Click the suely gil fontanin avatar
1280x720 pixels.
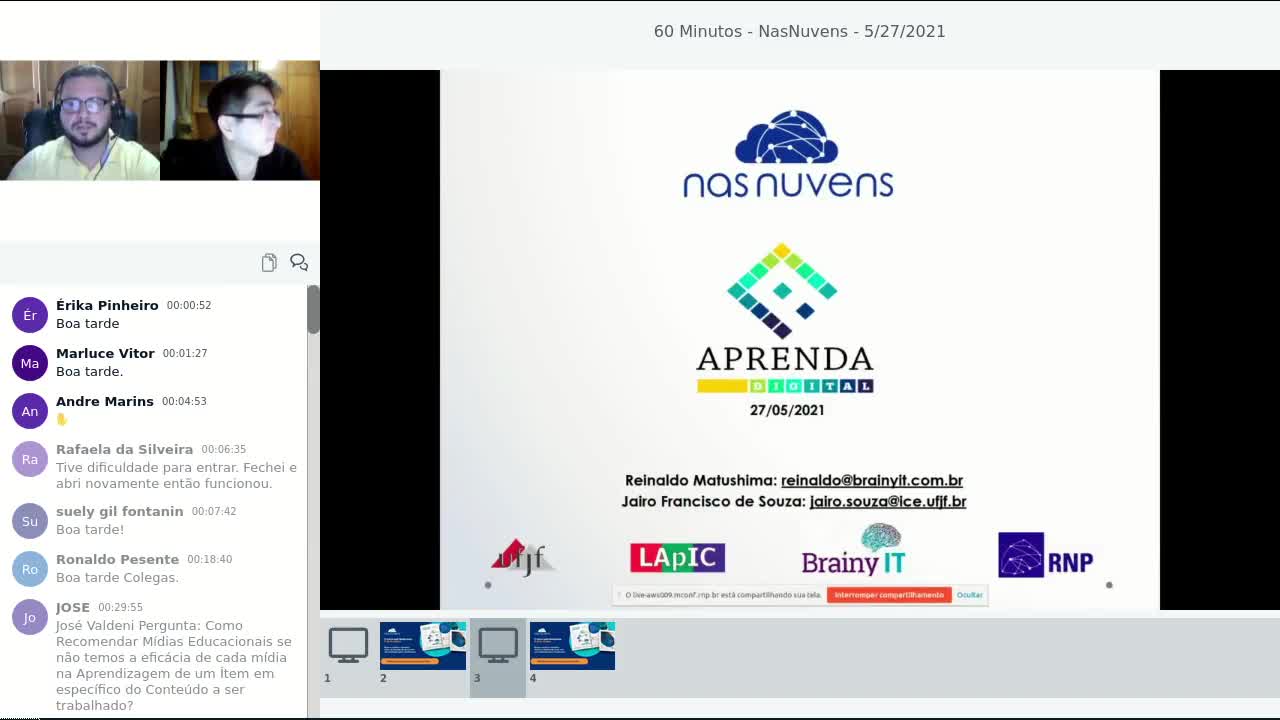[30, 521]
